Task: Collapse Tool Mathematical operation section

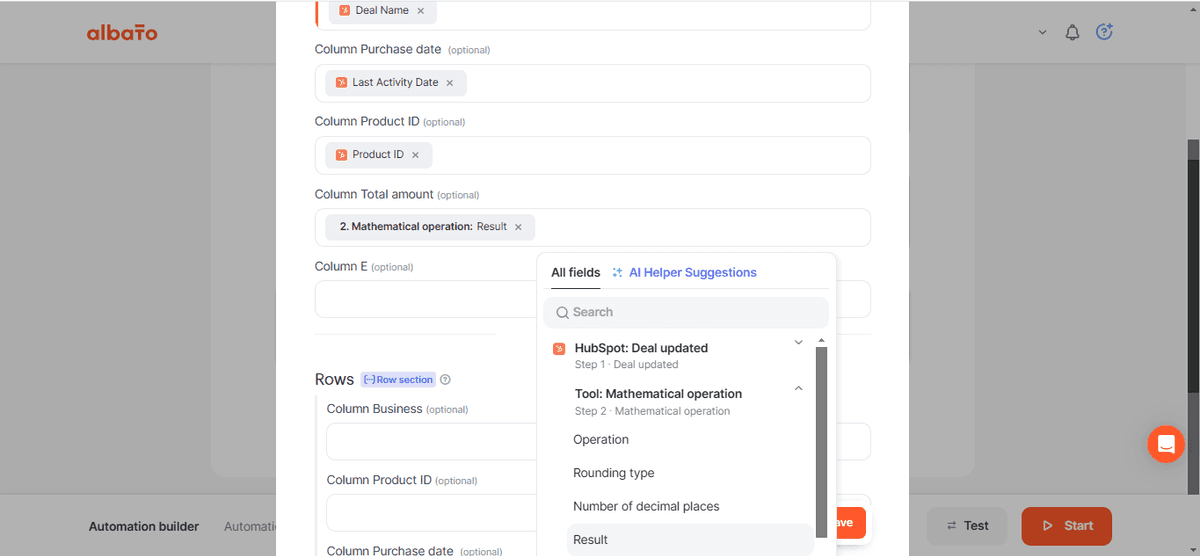Action: tap(798, 388)
